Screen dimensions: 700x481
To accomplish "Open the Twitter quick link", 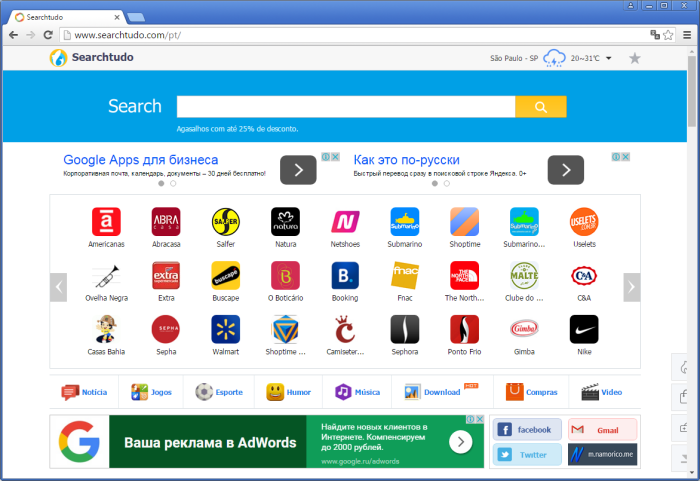I will pyautogui.click(x=527, y=455).
